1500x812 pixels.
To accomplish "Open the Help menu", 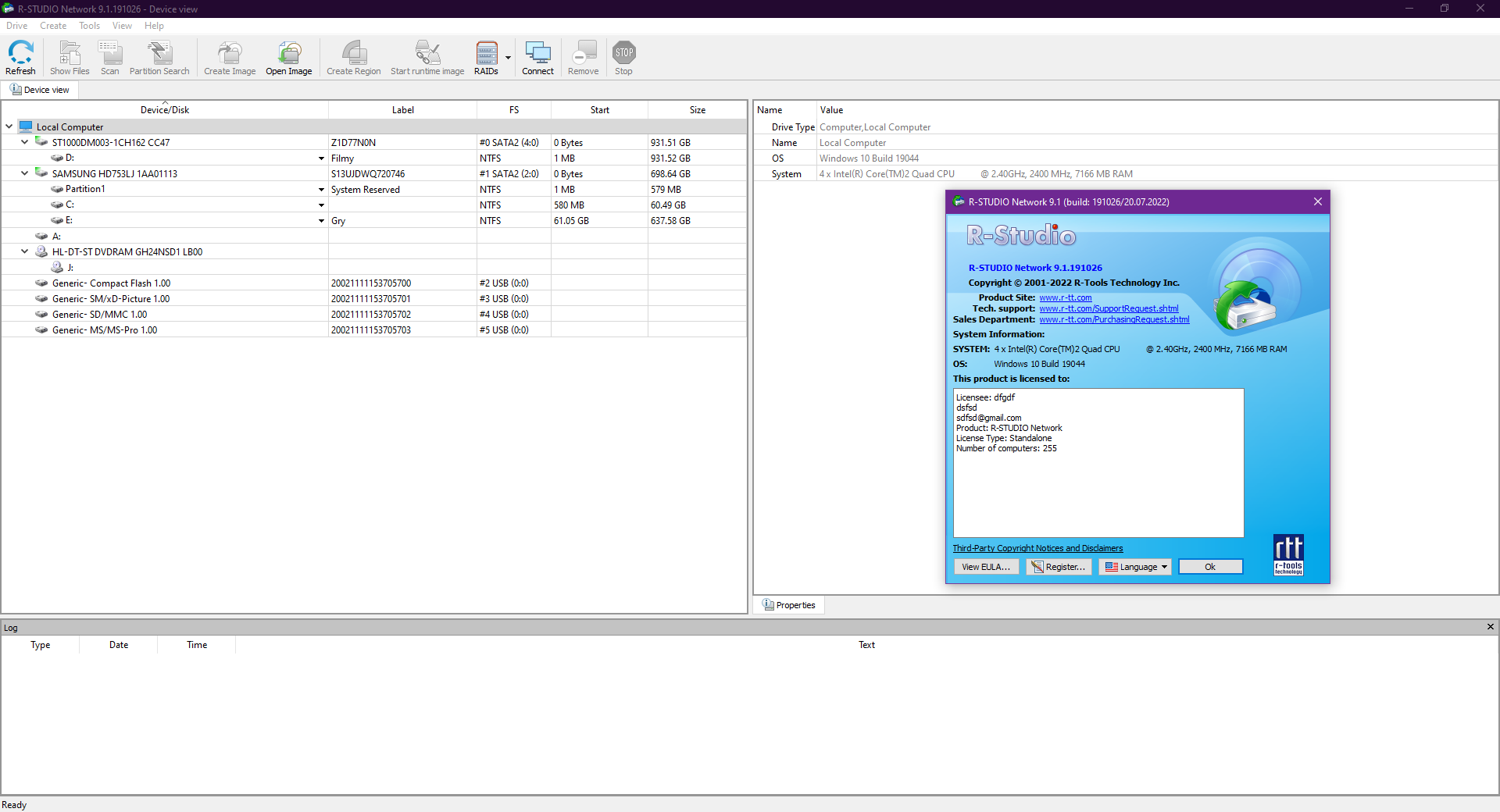I will coord(154,26).
